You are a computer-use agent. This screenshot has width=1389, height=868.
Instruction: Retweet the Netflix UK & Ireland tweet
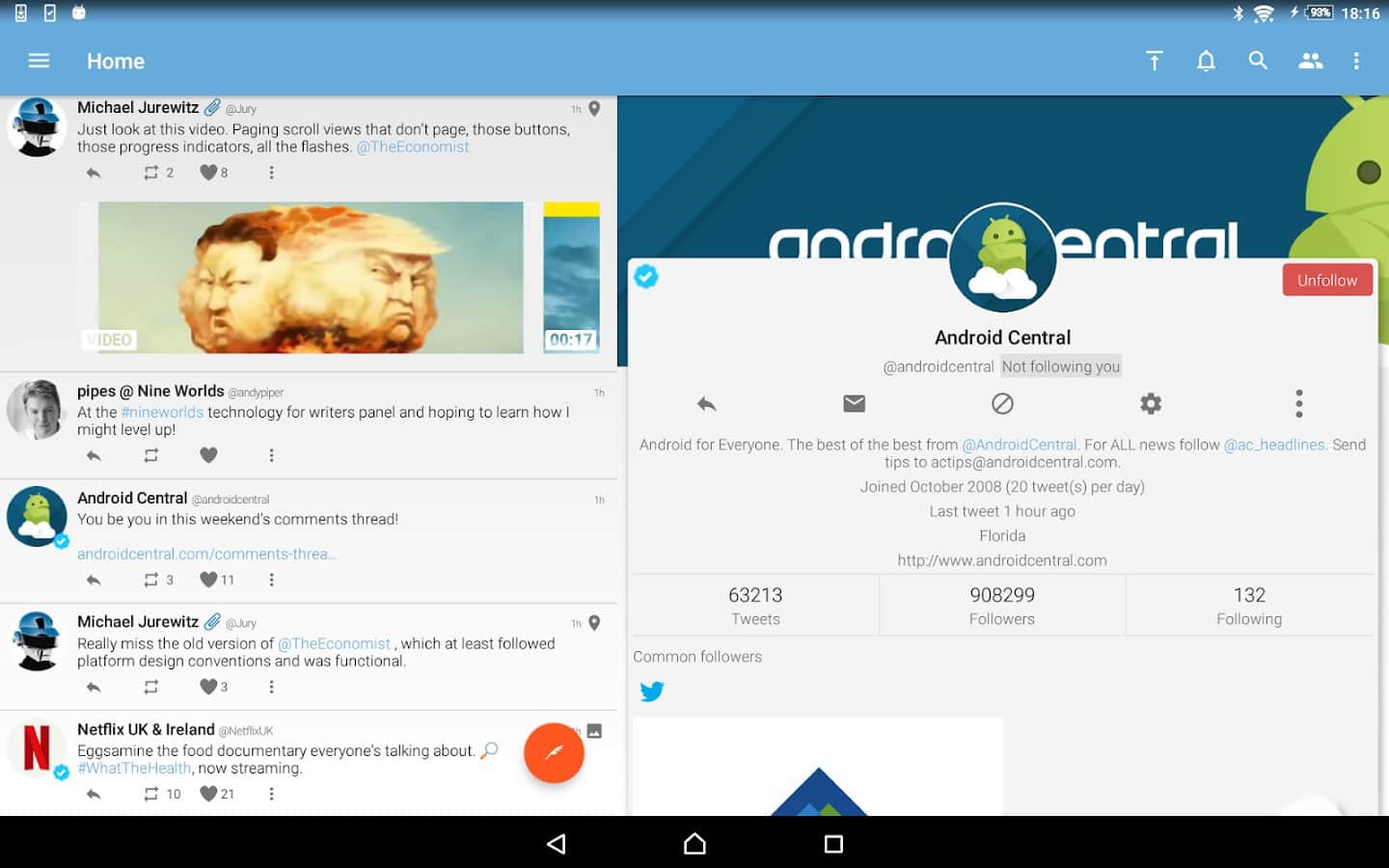(151, 794)
